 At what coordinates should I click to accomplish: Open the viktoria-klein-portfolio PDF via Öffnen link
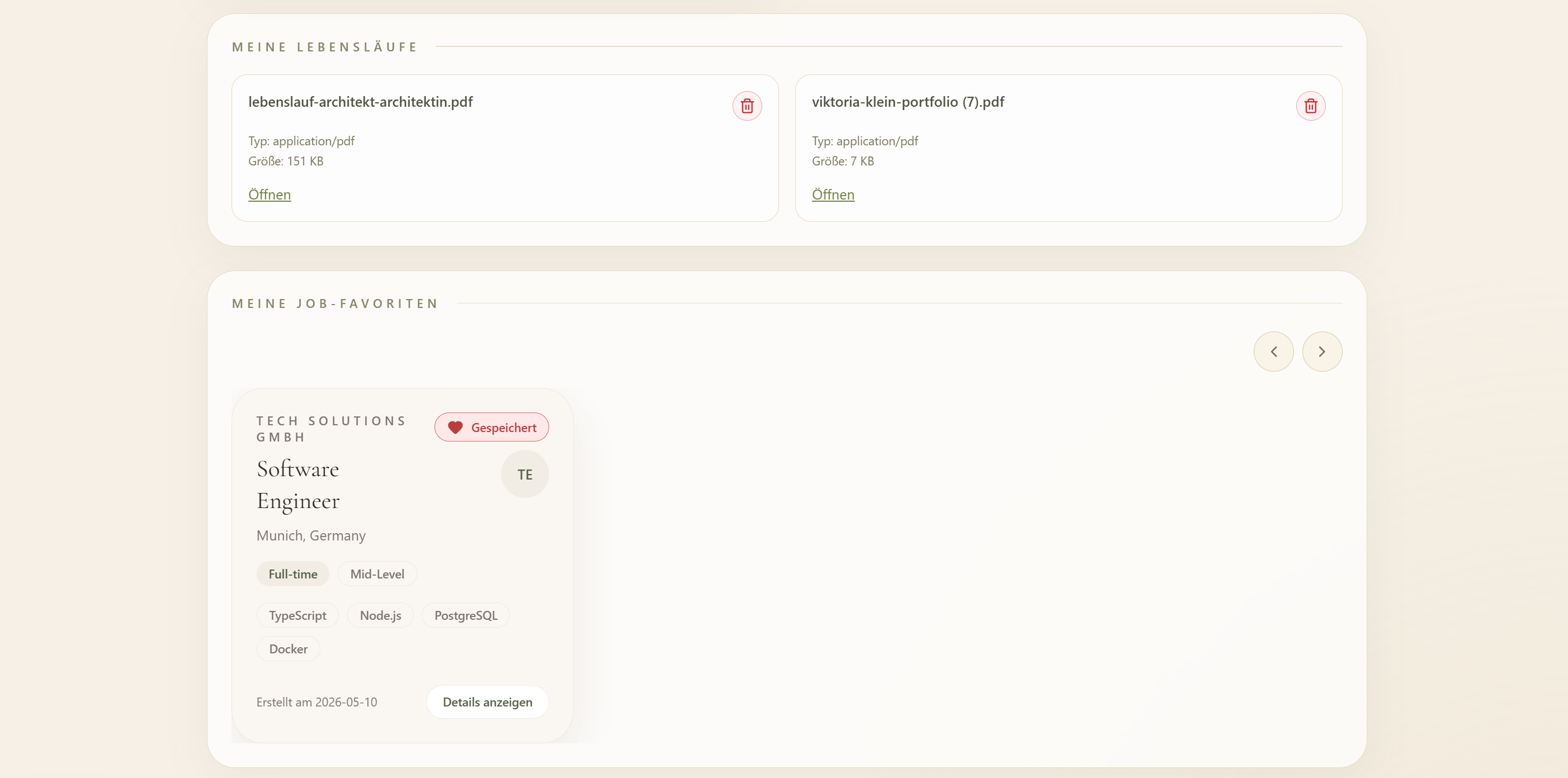click(833, 194)
